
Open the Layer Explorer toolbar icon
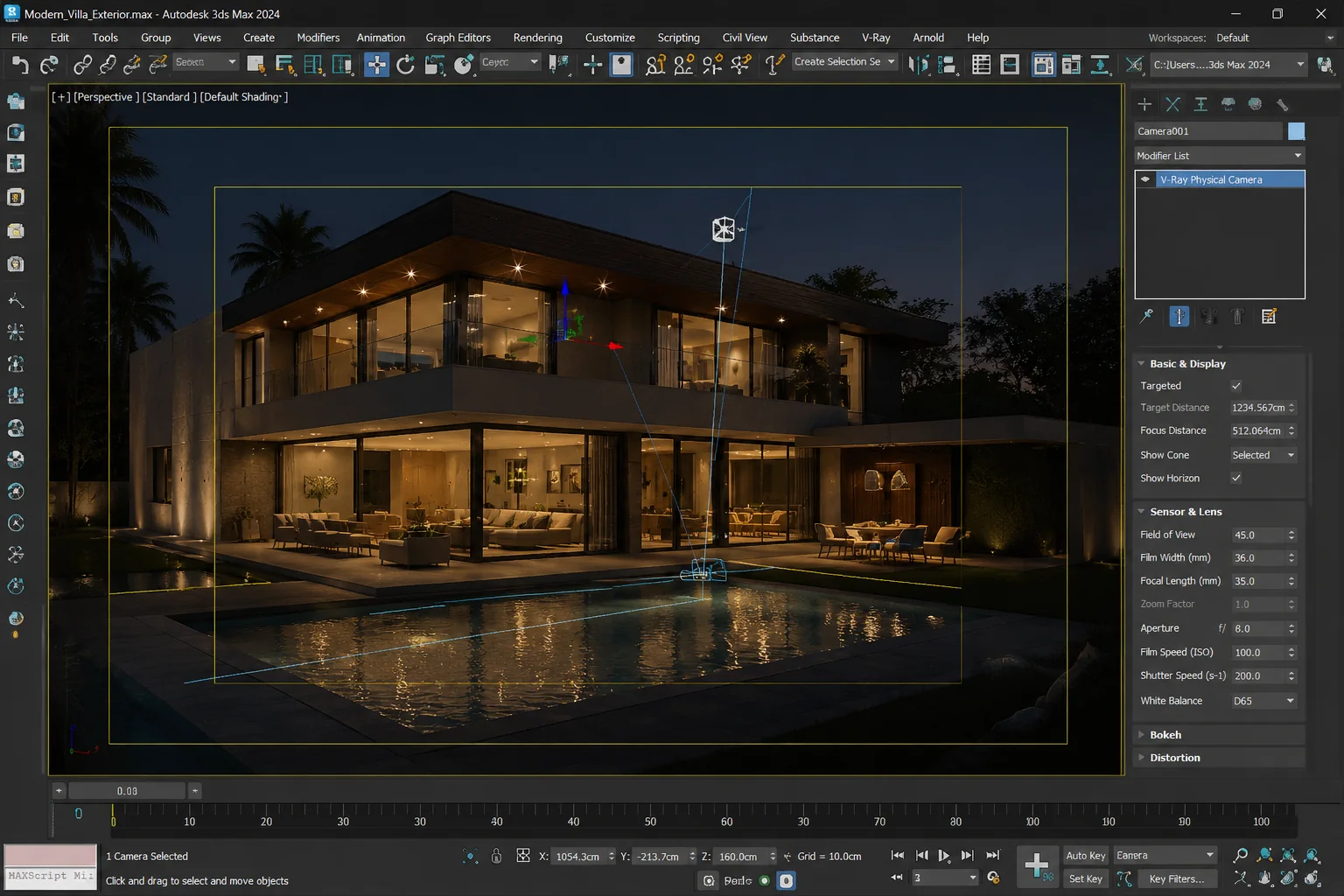(1010, 64)
